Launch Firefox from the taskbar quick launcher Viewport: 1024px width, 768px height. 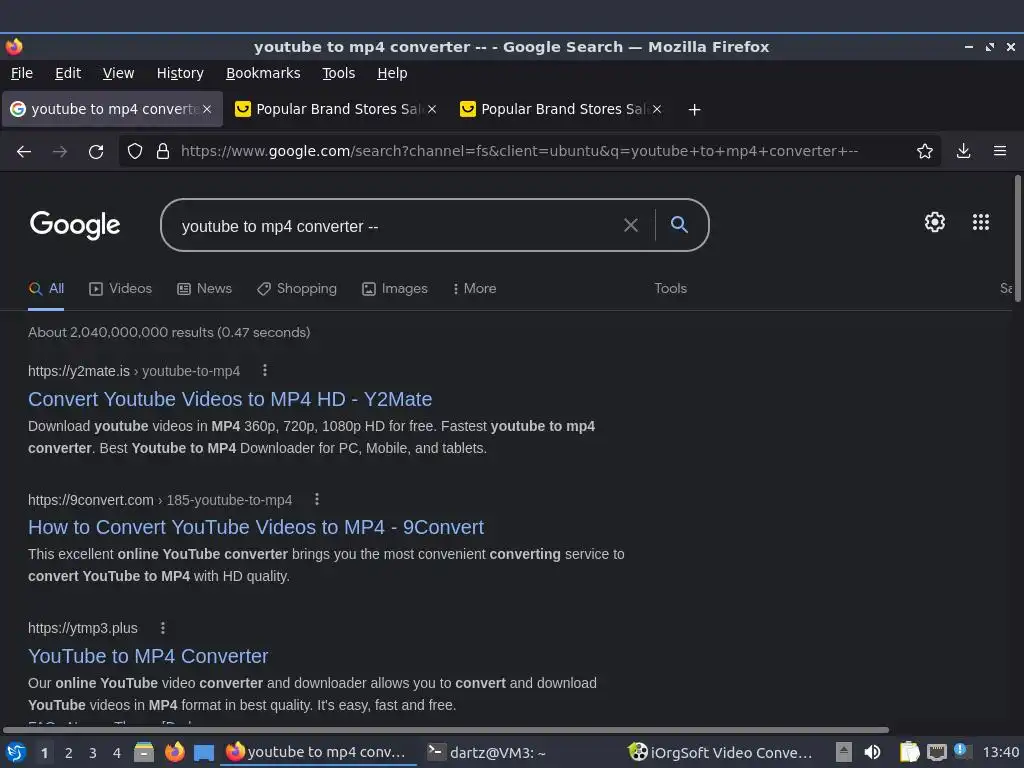[174, 752]
